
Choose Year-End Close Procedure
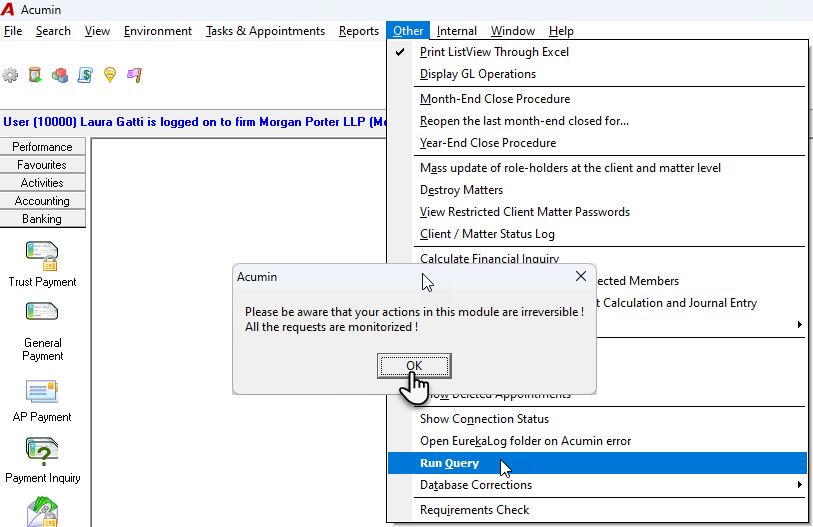coord(597,143)
